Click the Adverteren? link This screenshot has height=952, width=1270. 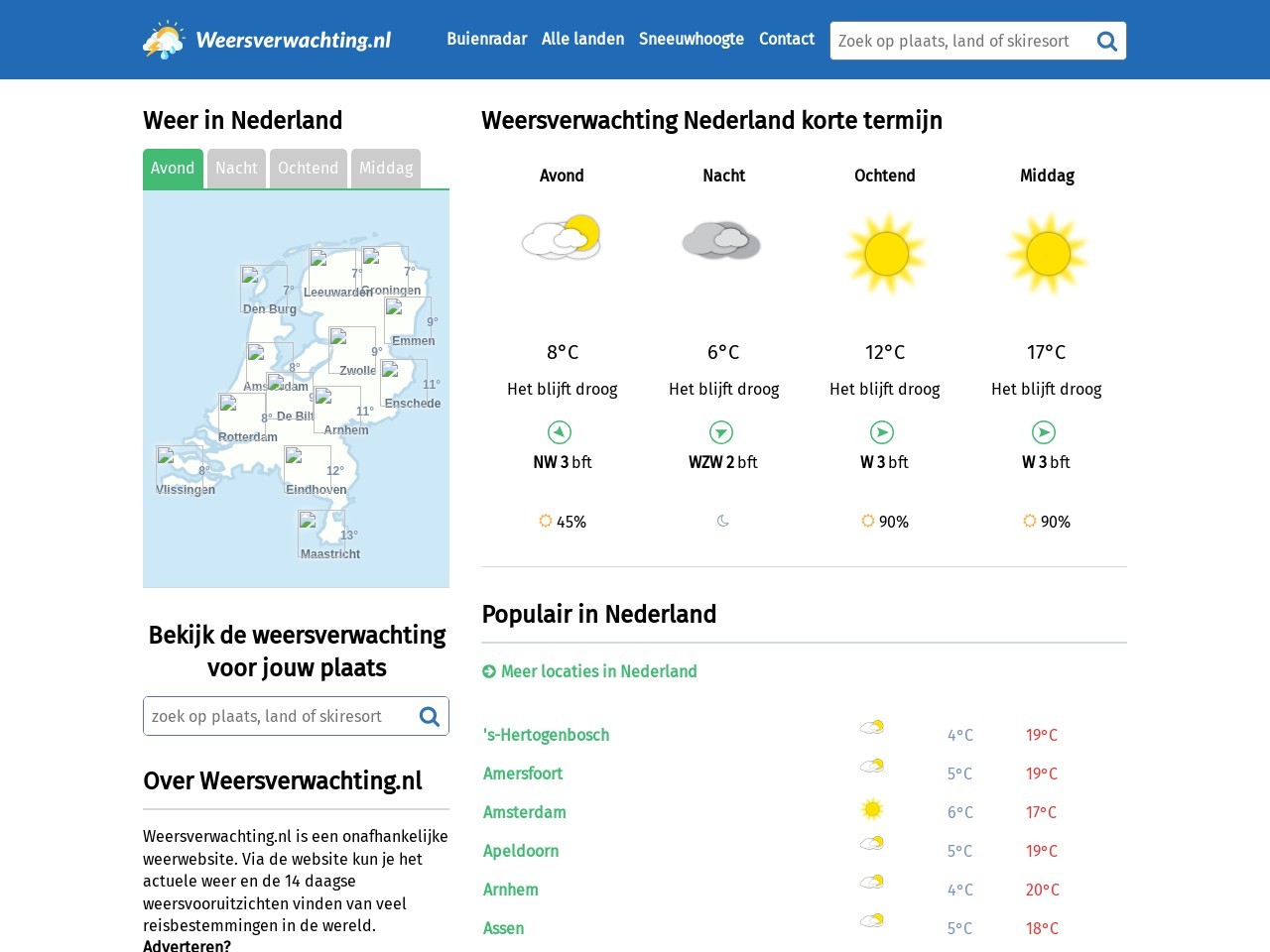coord(187,945)
